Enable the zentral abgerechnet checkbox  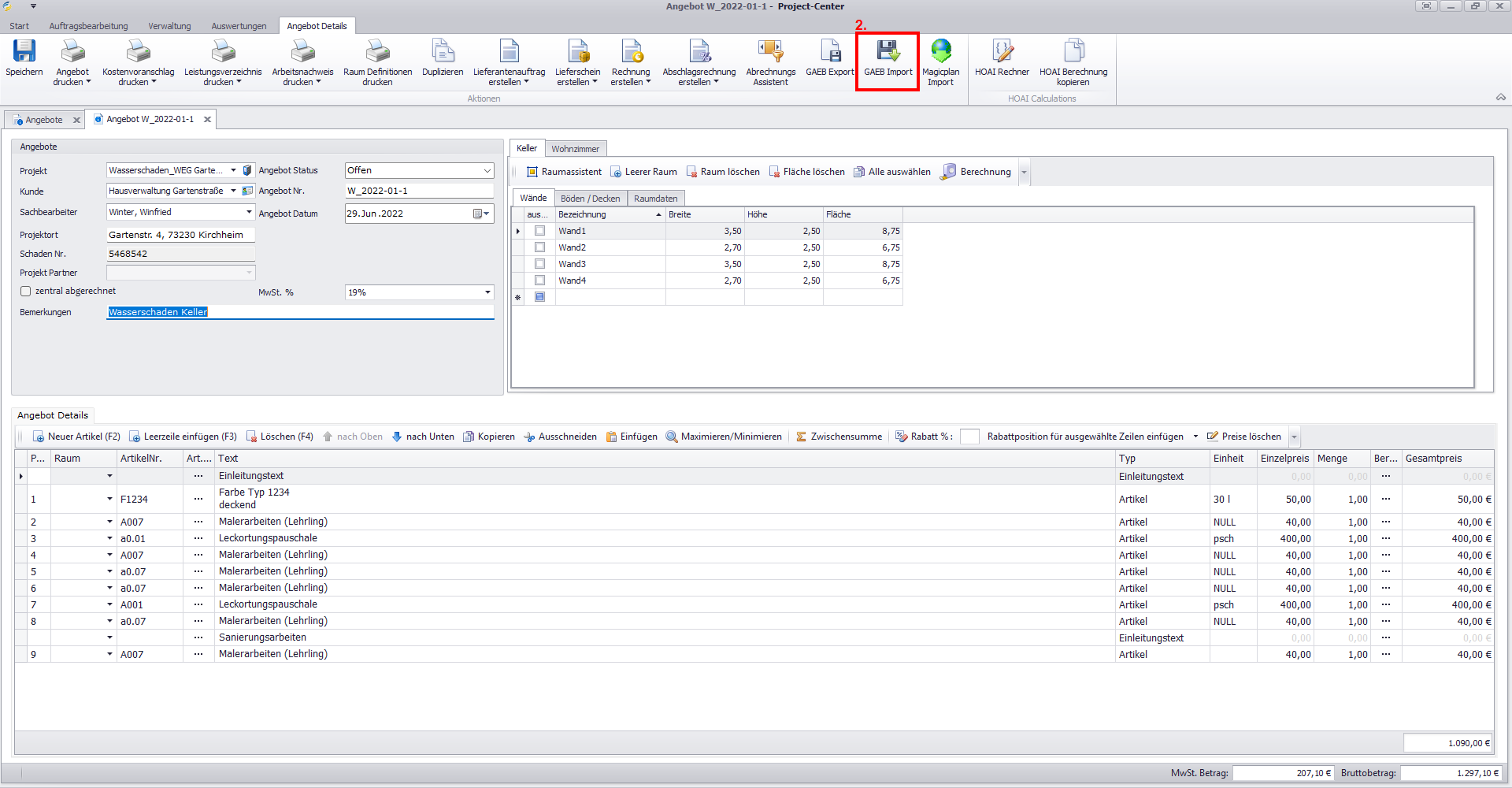point(26,292)
